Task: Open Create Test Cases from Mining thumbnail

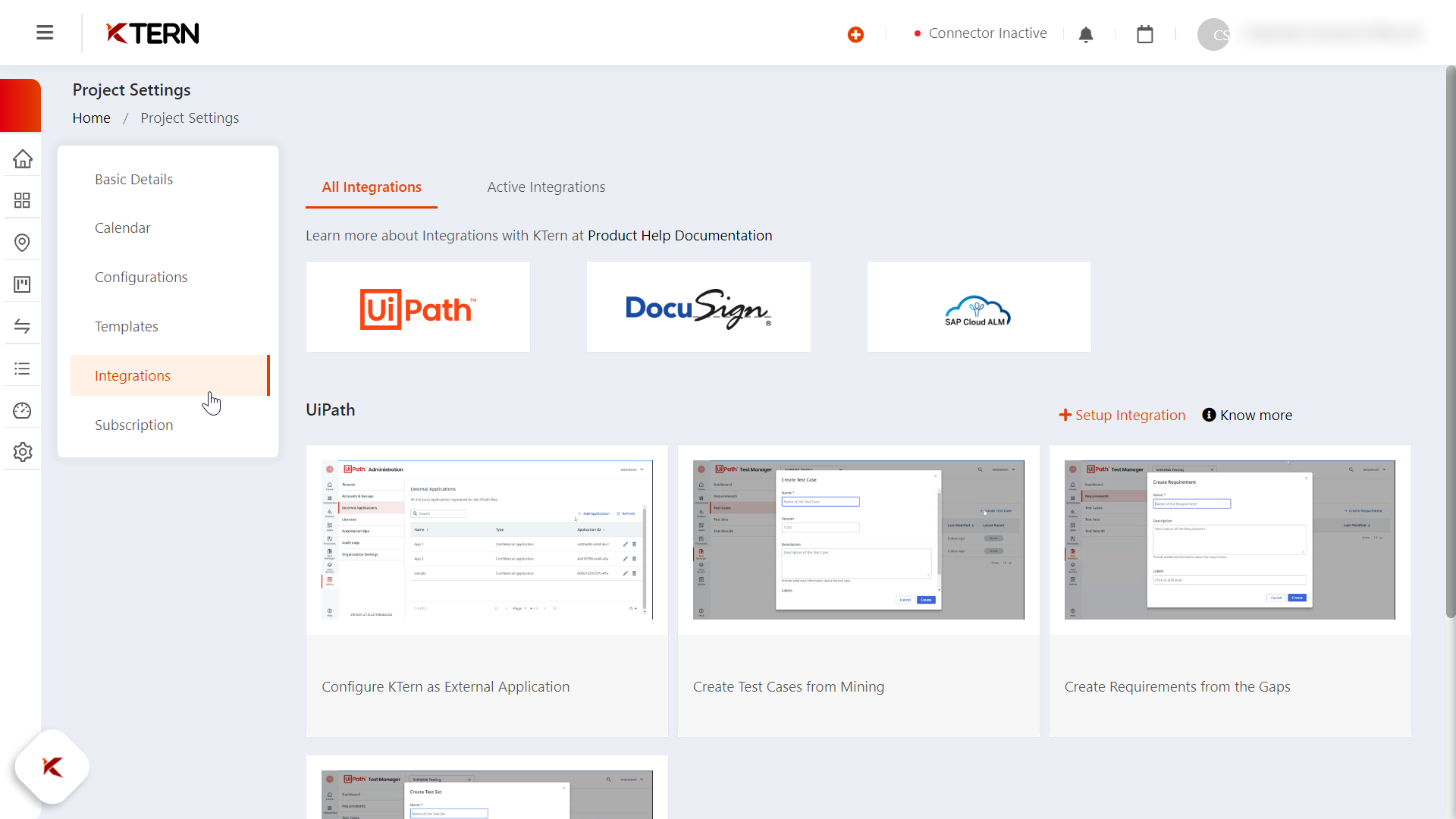Action: click(x=858, y=540)
